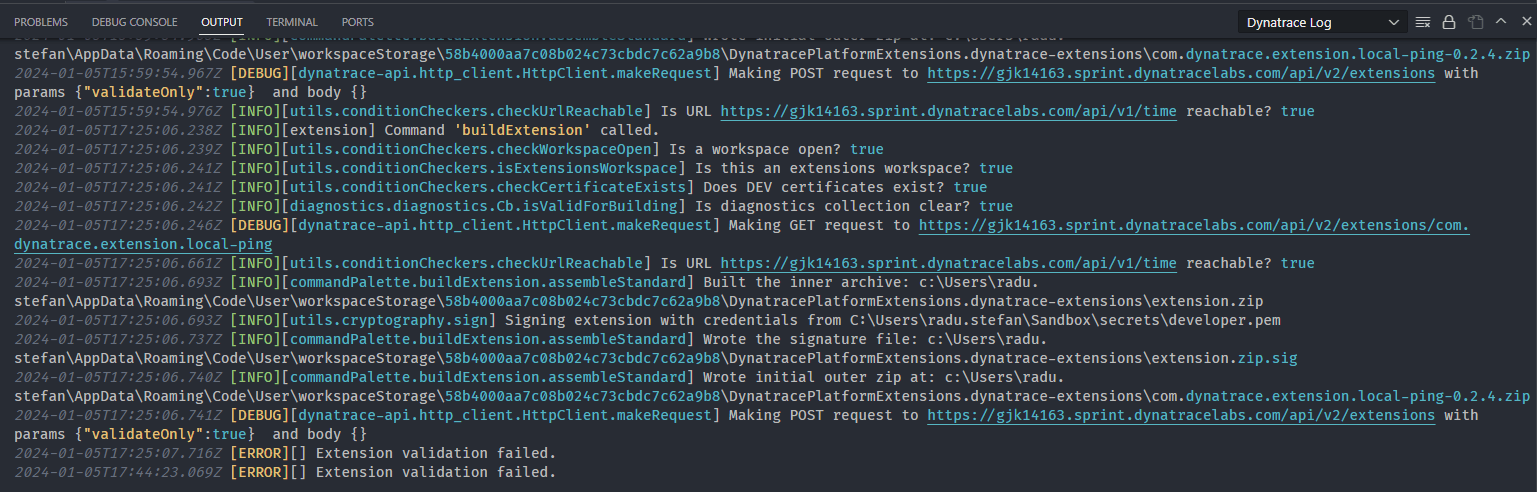The width and height of the screenshot is (1537, 492).
Task: Click the [utils.cryptography.sign] log source
Action: pos(388,320)
